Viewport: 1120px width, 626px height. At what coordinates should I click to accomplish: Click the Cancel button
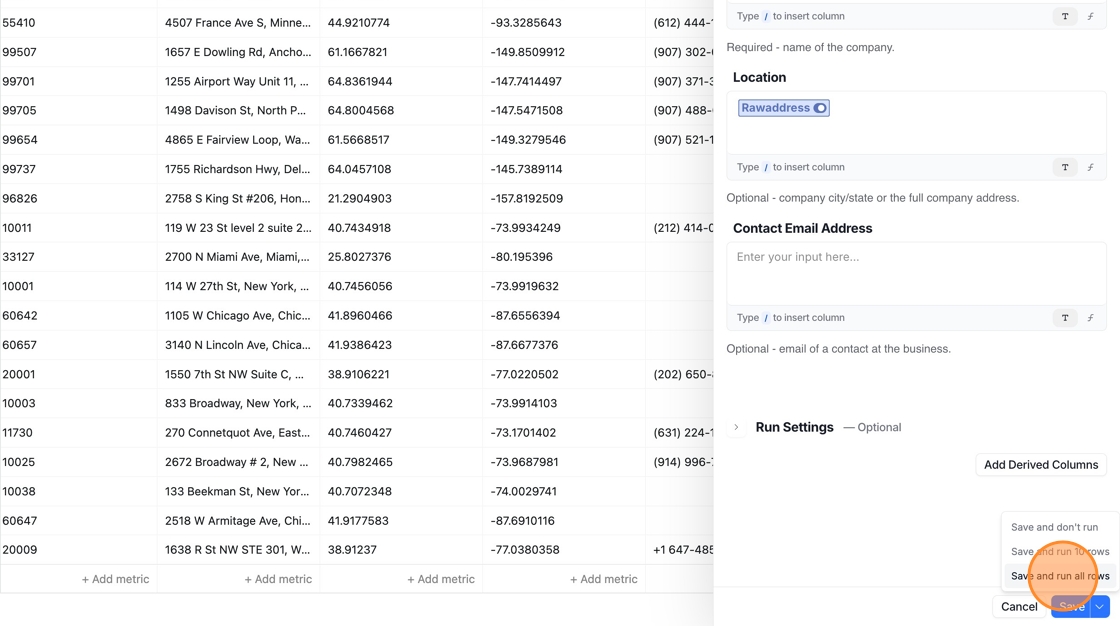point(1019,607)
